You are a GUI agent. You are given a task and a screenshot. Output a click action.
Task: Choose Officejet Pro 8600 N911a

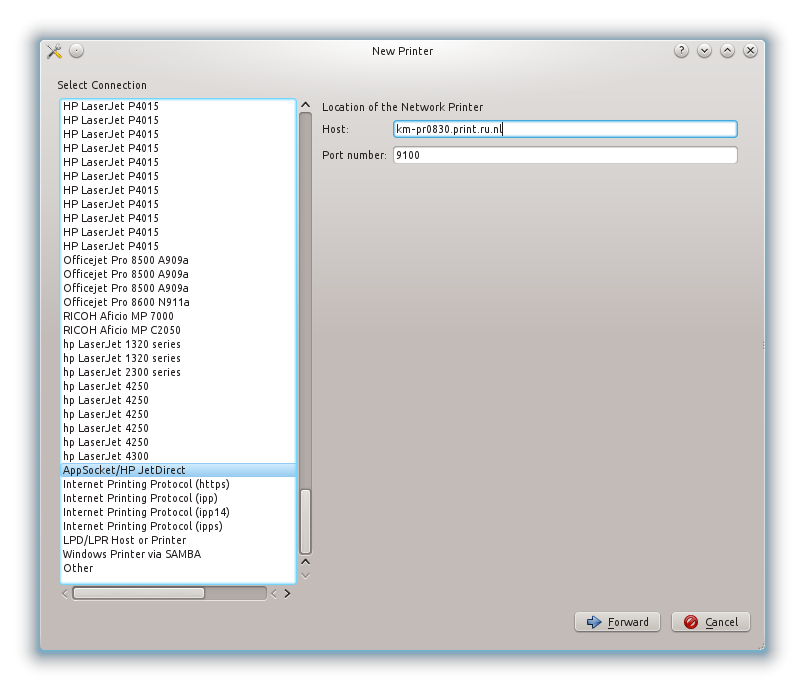coord(126,302)
